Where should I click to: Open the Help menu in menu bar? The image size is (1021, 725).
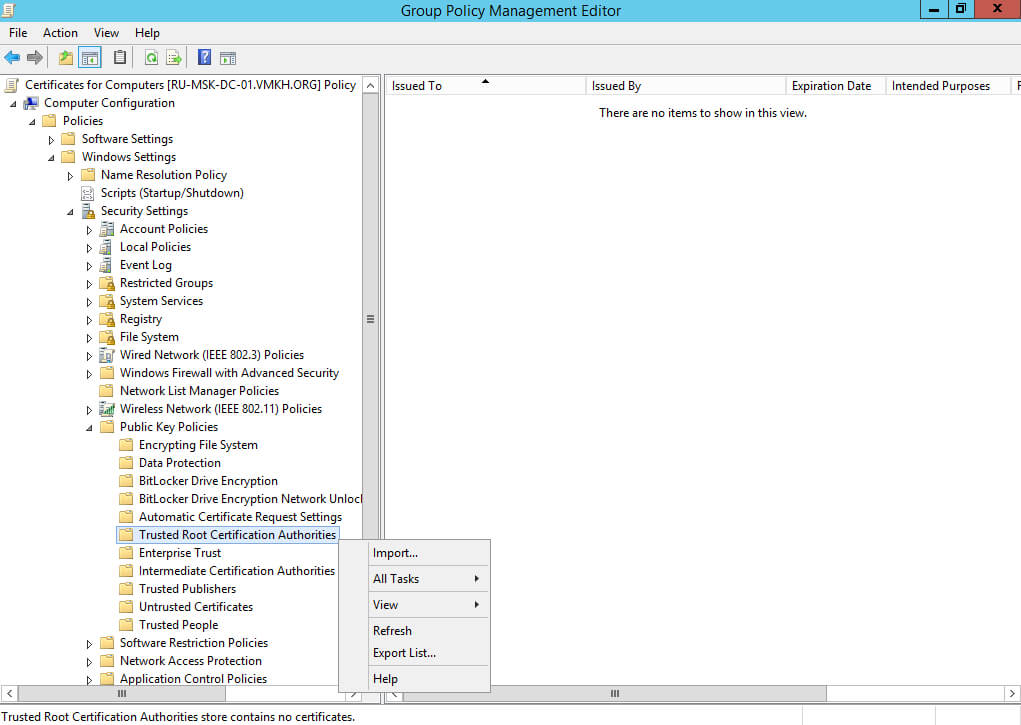click(x=147, y=33)
